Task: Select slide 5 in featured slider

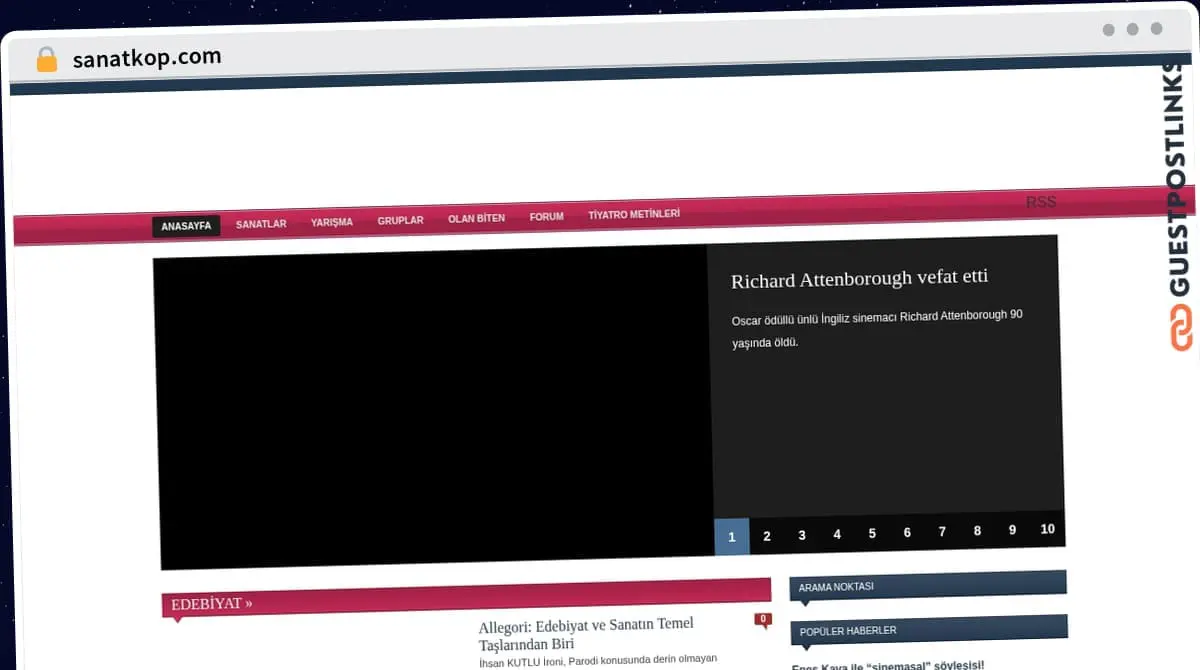Action: point(872,533)
